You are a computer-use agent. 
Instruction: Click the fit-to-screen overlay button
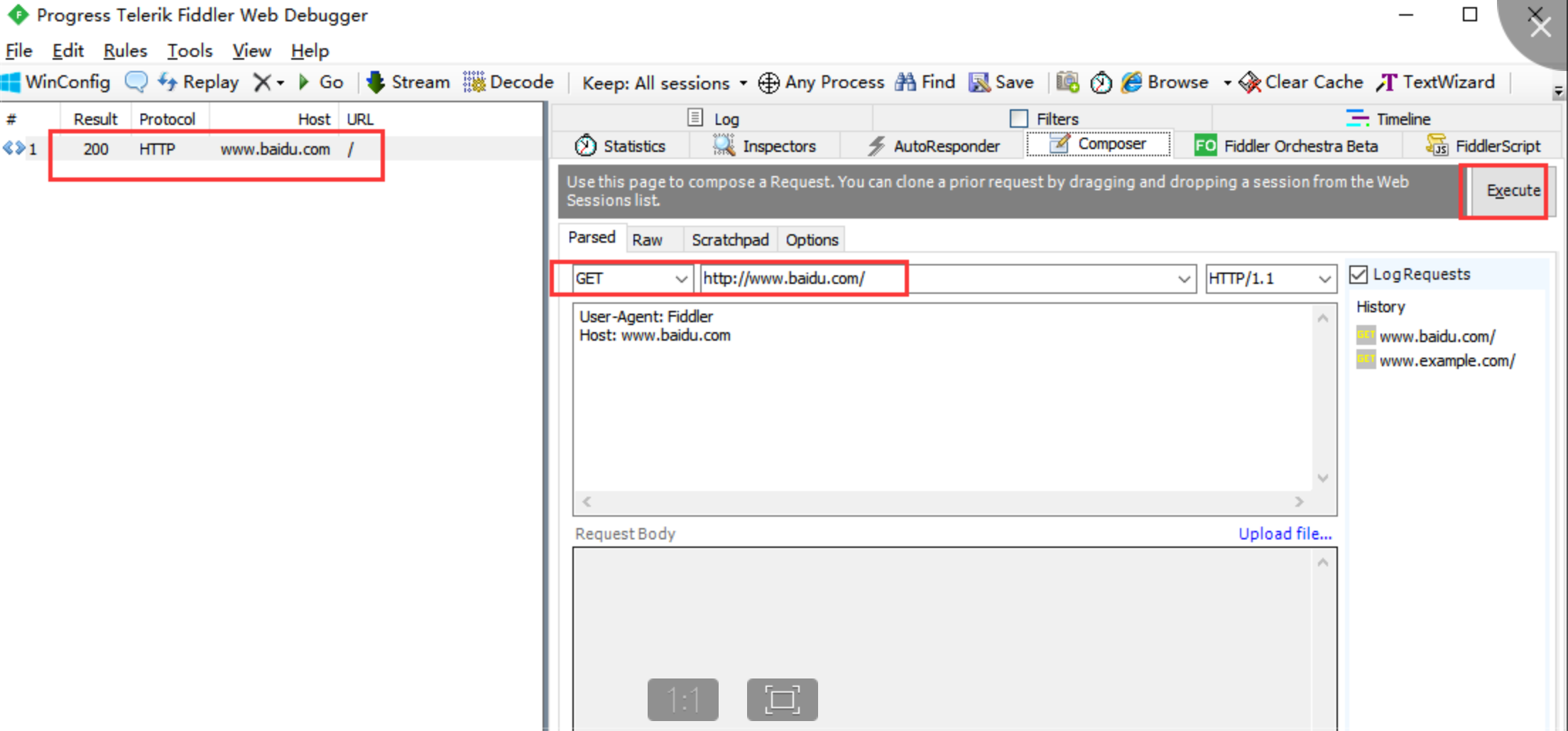point(782,700)
